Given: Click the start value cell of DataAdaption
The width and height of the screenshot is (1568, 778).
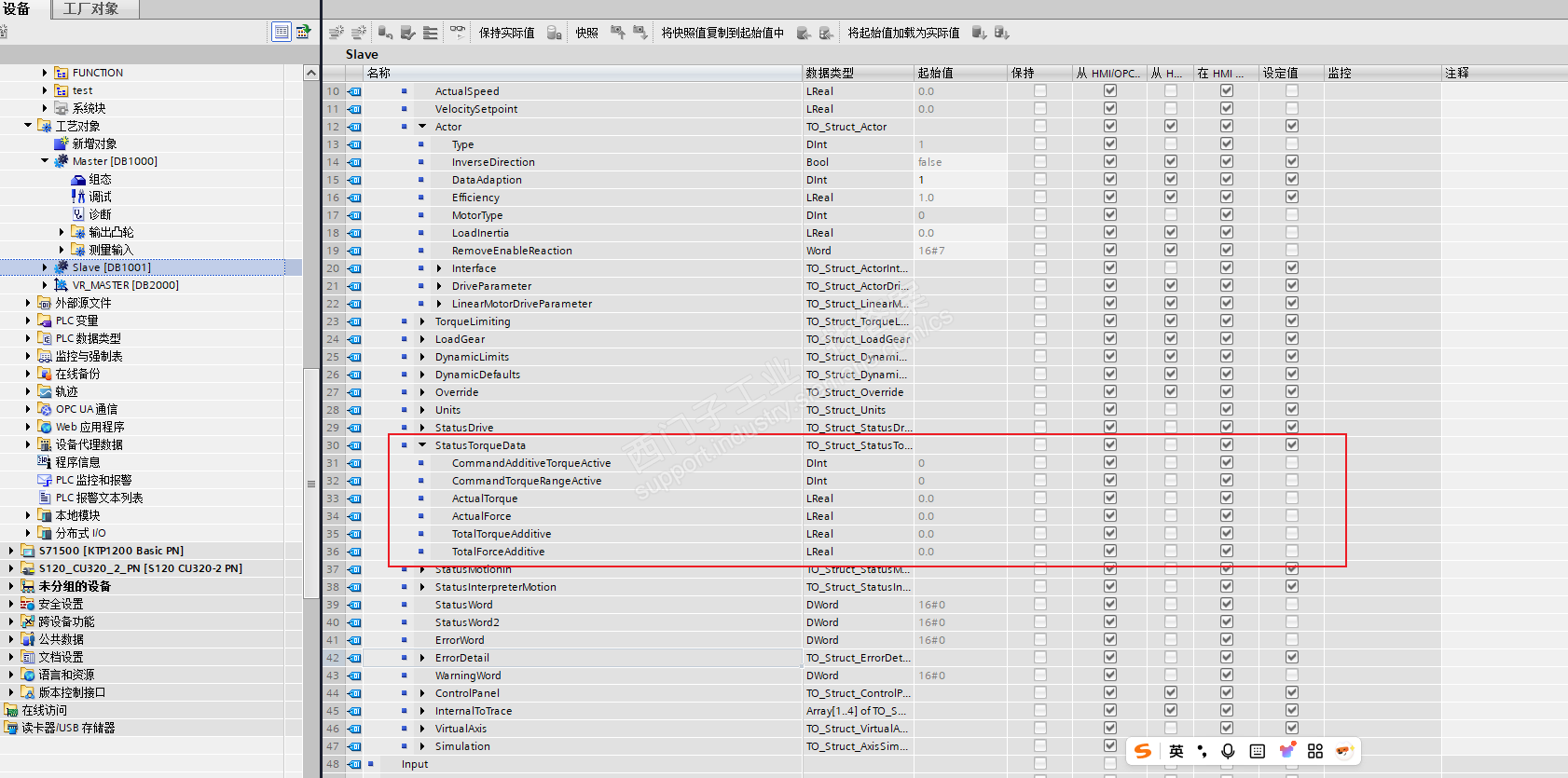Looking at the screenshot, I should coord(960,180).
